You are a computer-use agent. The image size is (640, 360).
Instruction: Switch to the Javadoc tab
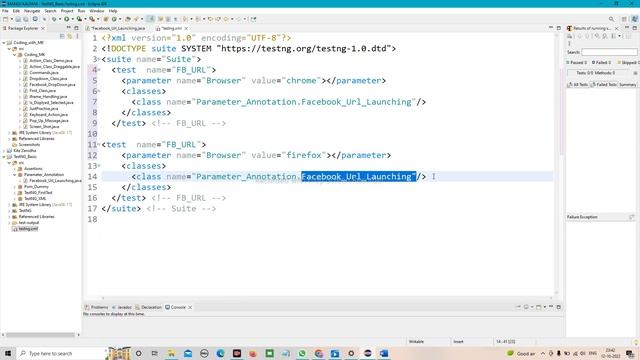point(122,307)
